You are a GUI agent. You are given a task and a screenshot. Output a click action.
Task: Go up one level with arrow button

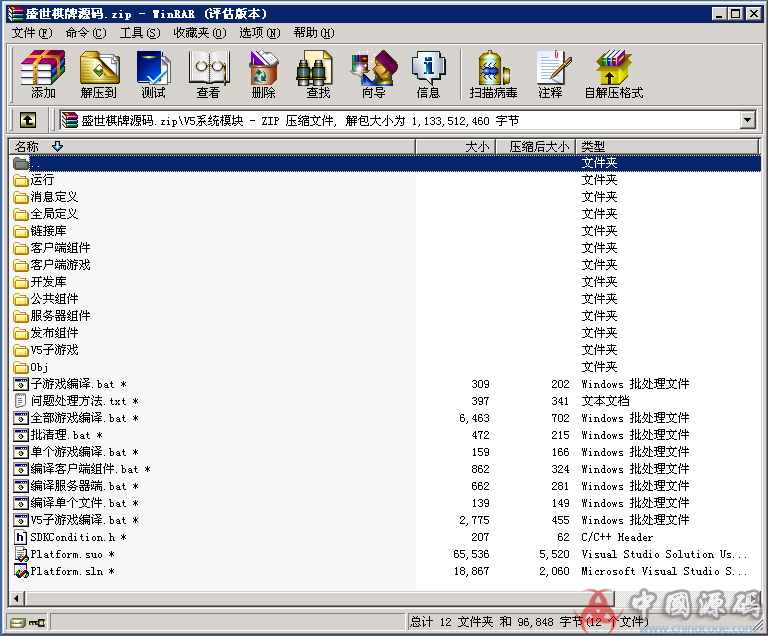pos(27,120)
